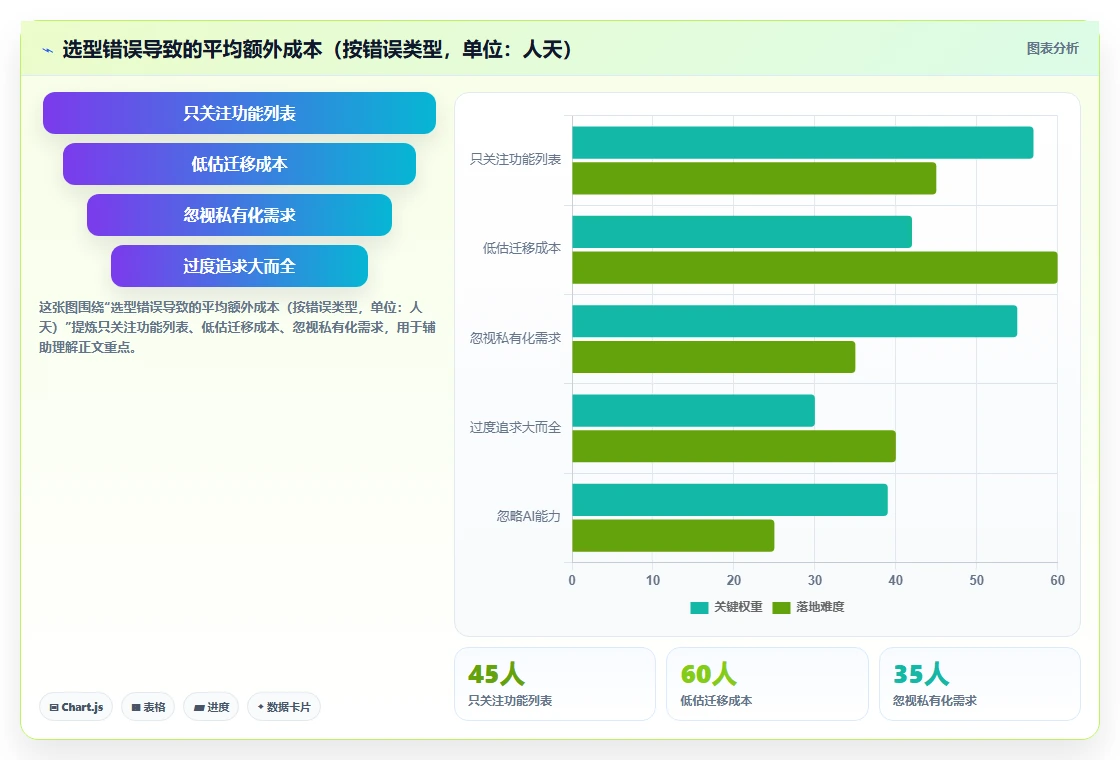Click green bar for 低估迁移成本
This screenshot has height=760, width=1120.
[x=815, y=268]
